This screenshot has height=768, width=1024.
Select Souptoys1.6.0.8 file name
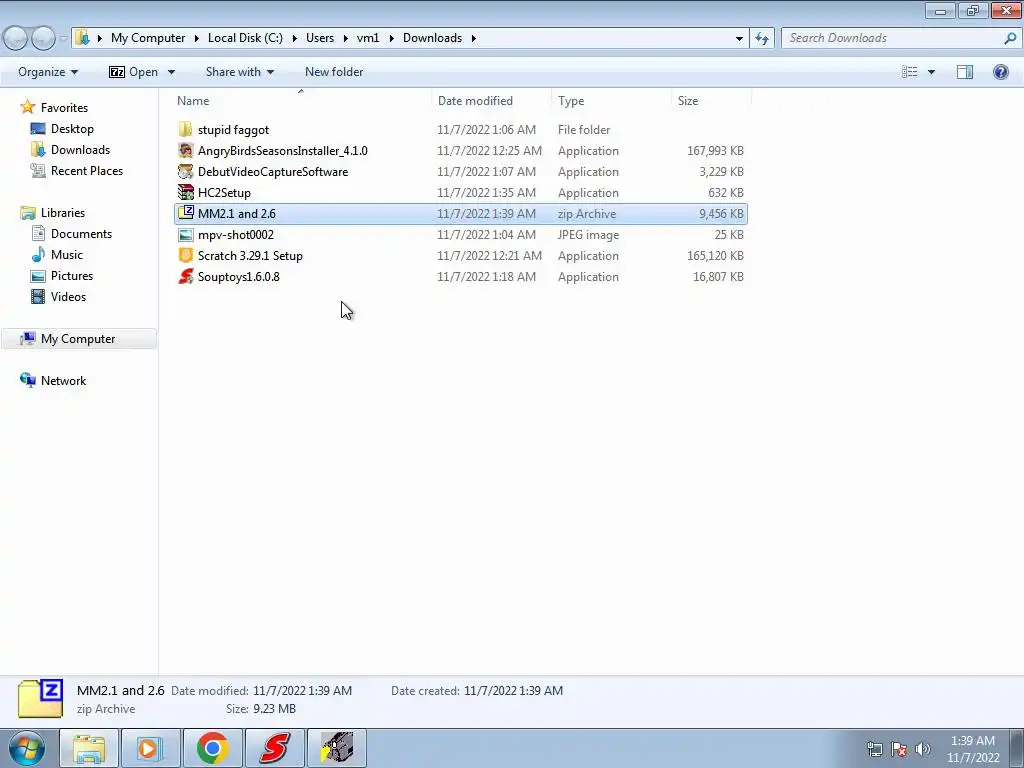point(238,276)
